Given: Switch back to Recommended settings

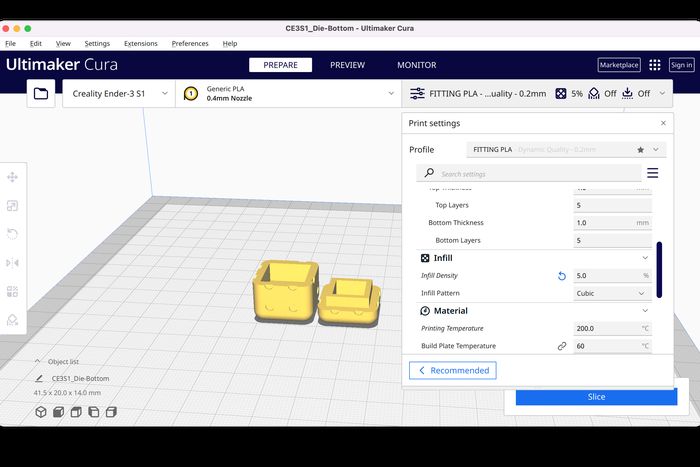Looking at the screenshot, I should point(453,370).
